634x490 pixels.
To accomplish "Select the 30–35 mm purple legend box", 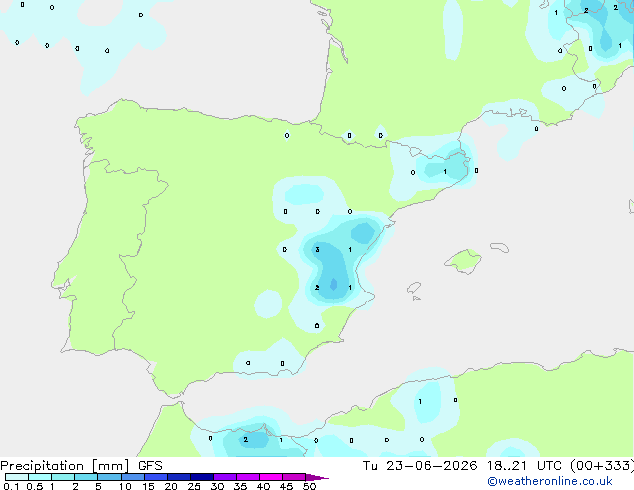I will click(225, 477).
